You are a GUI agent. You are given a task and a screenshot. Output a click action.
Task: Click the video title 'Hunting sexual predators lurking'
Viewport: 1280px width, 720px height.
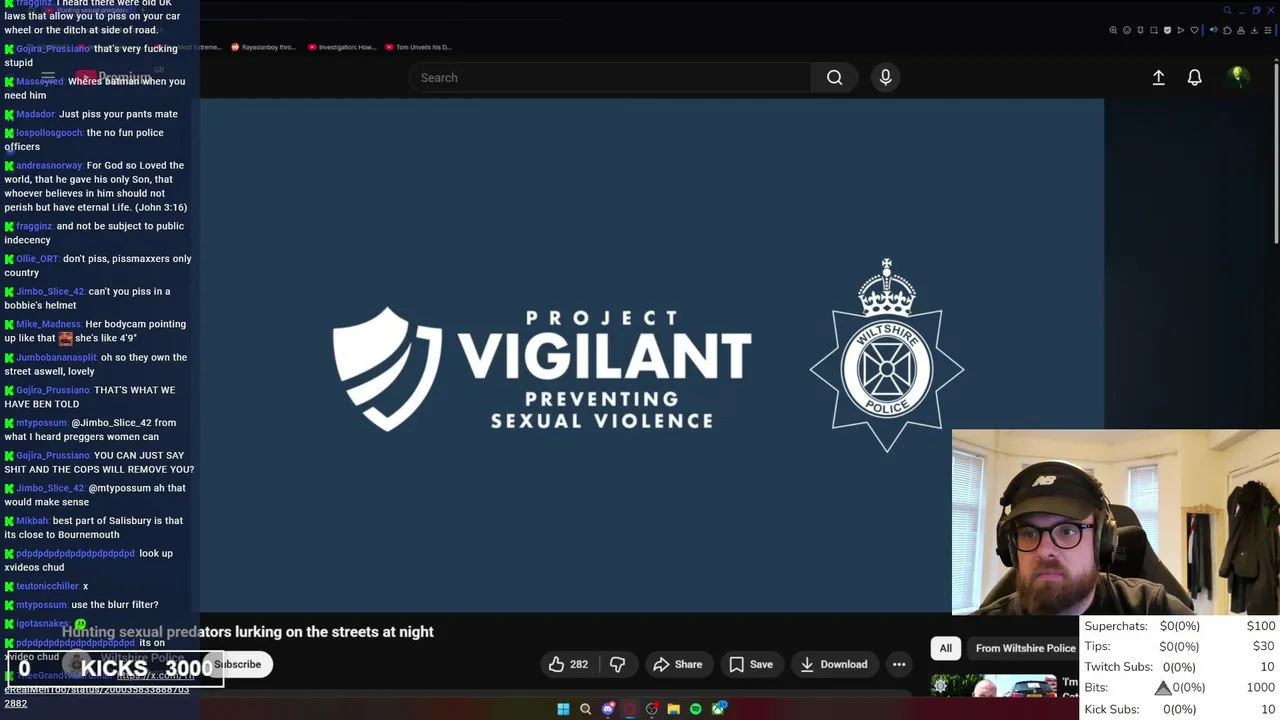pos(248,631)
